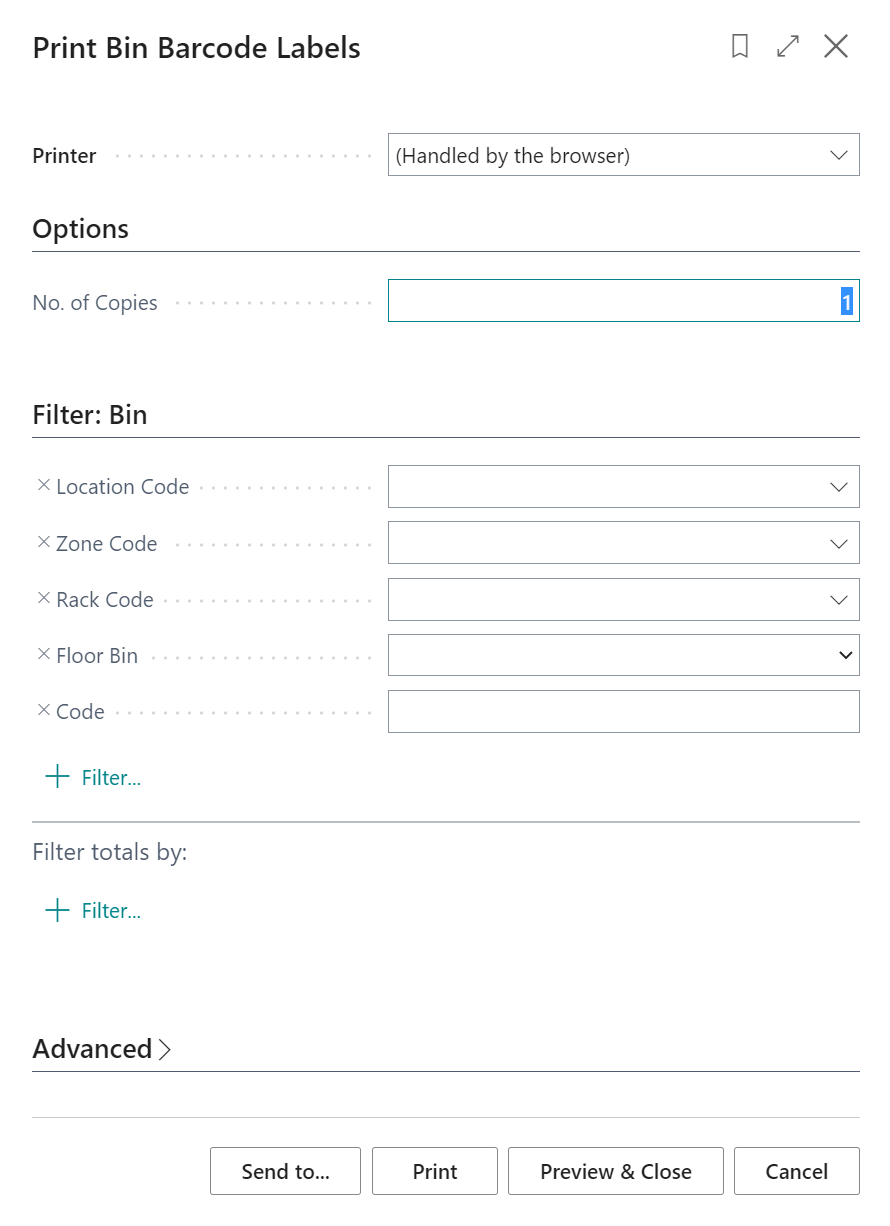Click the Send to... button
Image resolution: width=890 pixels, height=1226 pixels.
[285, 1171]
